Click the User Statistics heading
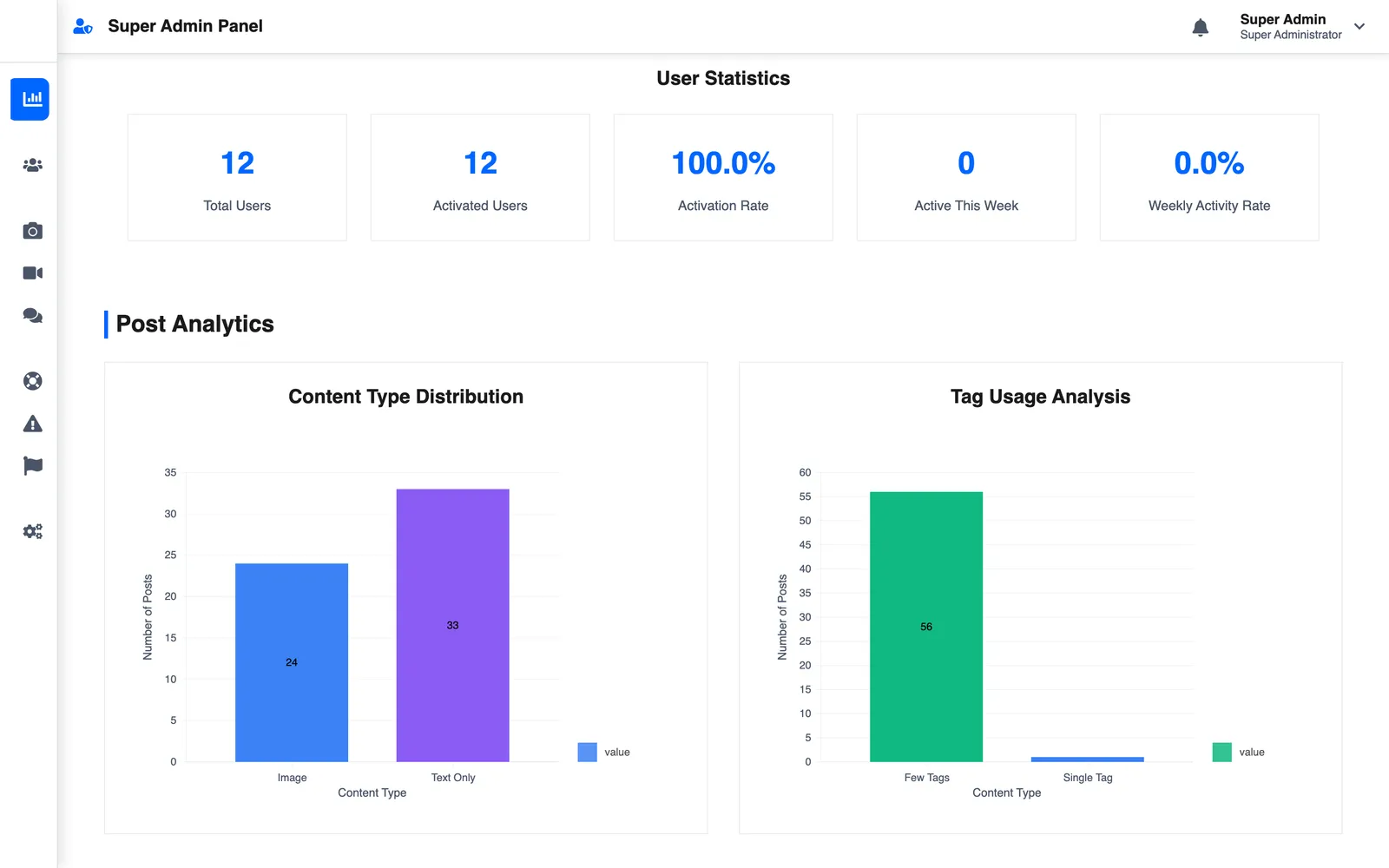The height and width of the screenshot is (868, 1389). [x=723, y=78]
